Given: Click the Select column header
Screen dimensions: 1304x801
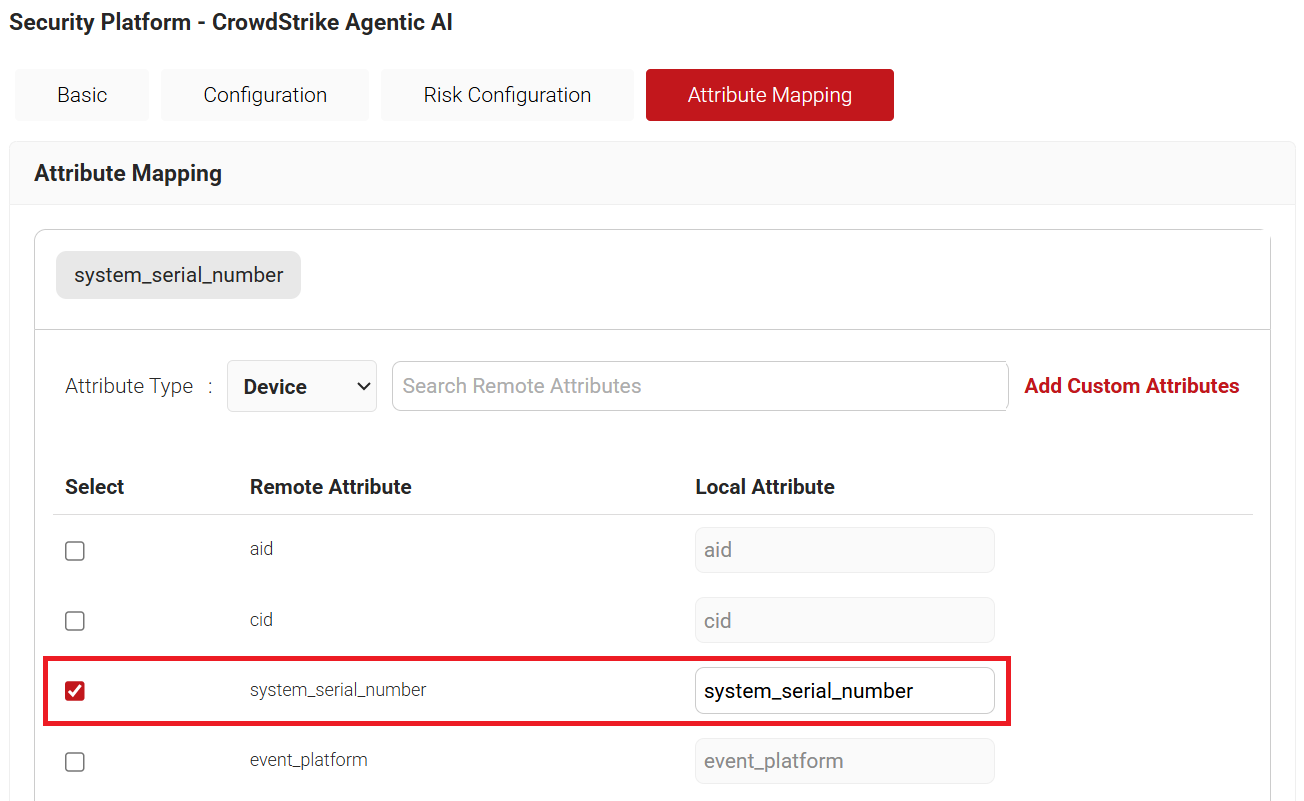Looking at the screenshot, I should click(95, 487).
